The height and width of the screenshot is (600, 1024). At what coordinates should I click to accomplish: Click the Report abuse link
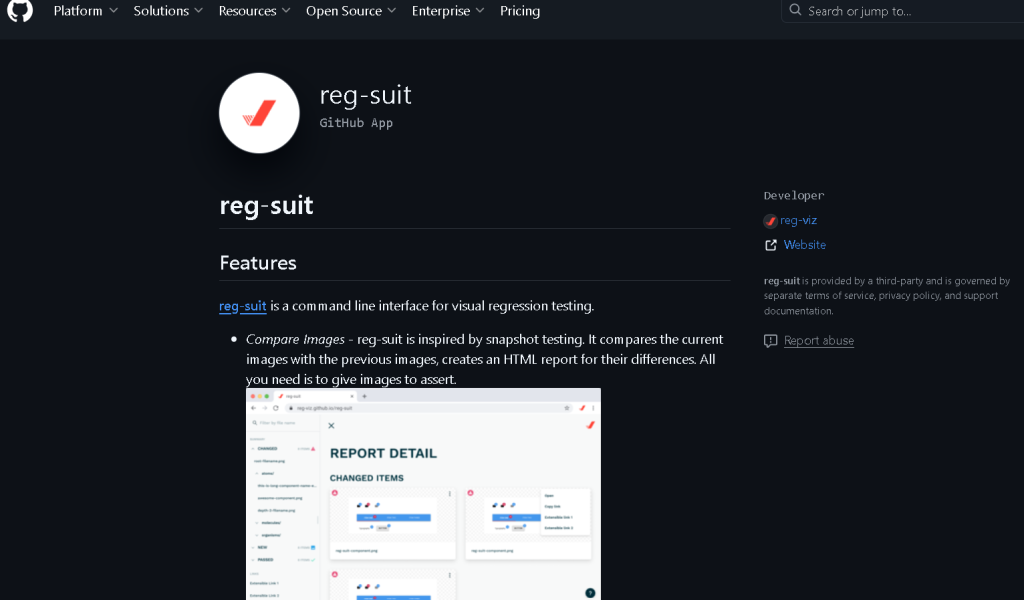coord(818,341)
